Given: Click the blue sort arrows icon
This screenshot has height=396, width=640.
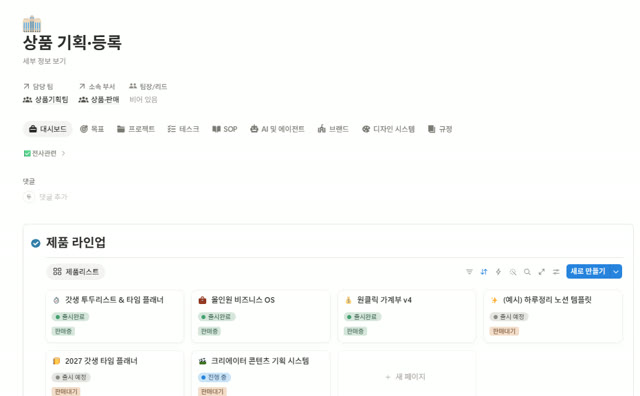Looking at the screenshot, I should tap(484, 272).
